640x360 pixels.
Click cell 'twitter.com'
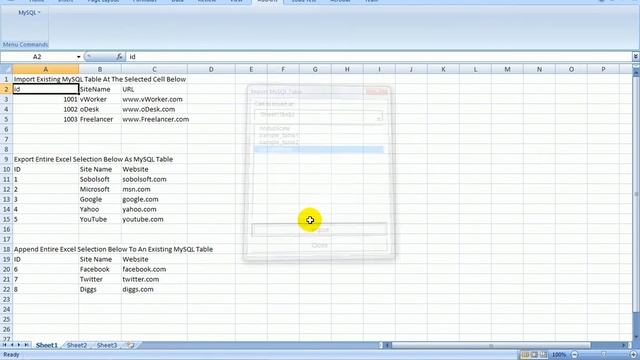tap(154, 279)
